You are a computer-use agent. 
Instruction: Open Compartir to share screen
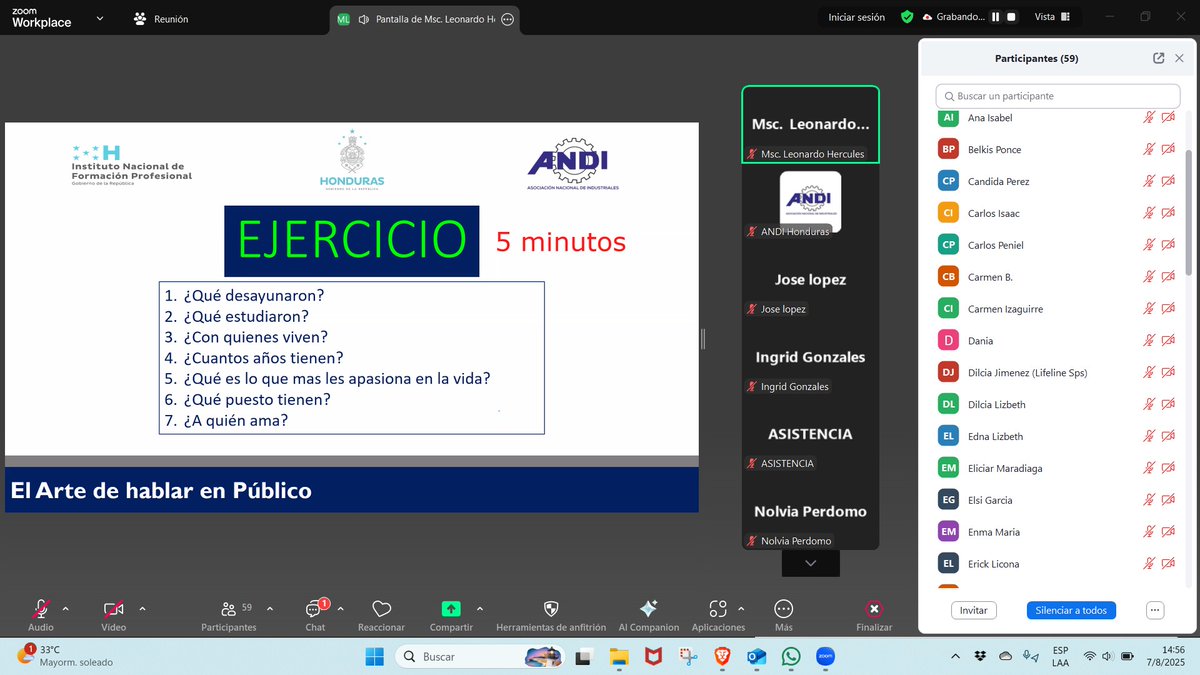pos(450,610)
